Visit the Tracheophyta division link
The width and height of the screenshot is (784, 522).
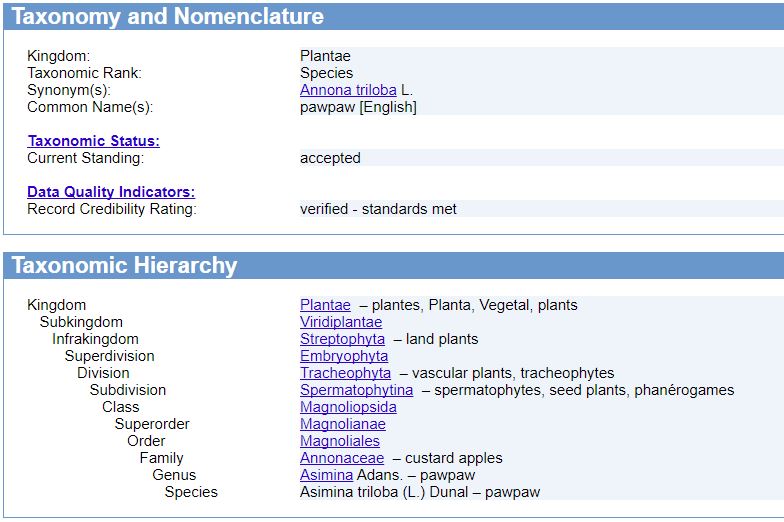346,373
